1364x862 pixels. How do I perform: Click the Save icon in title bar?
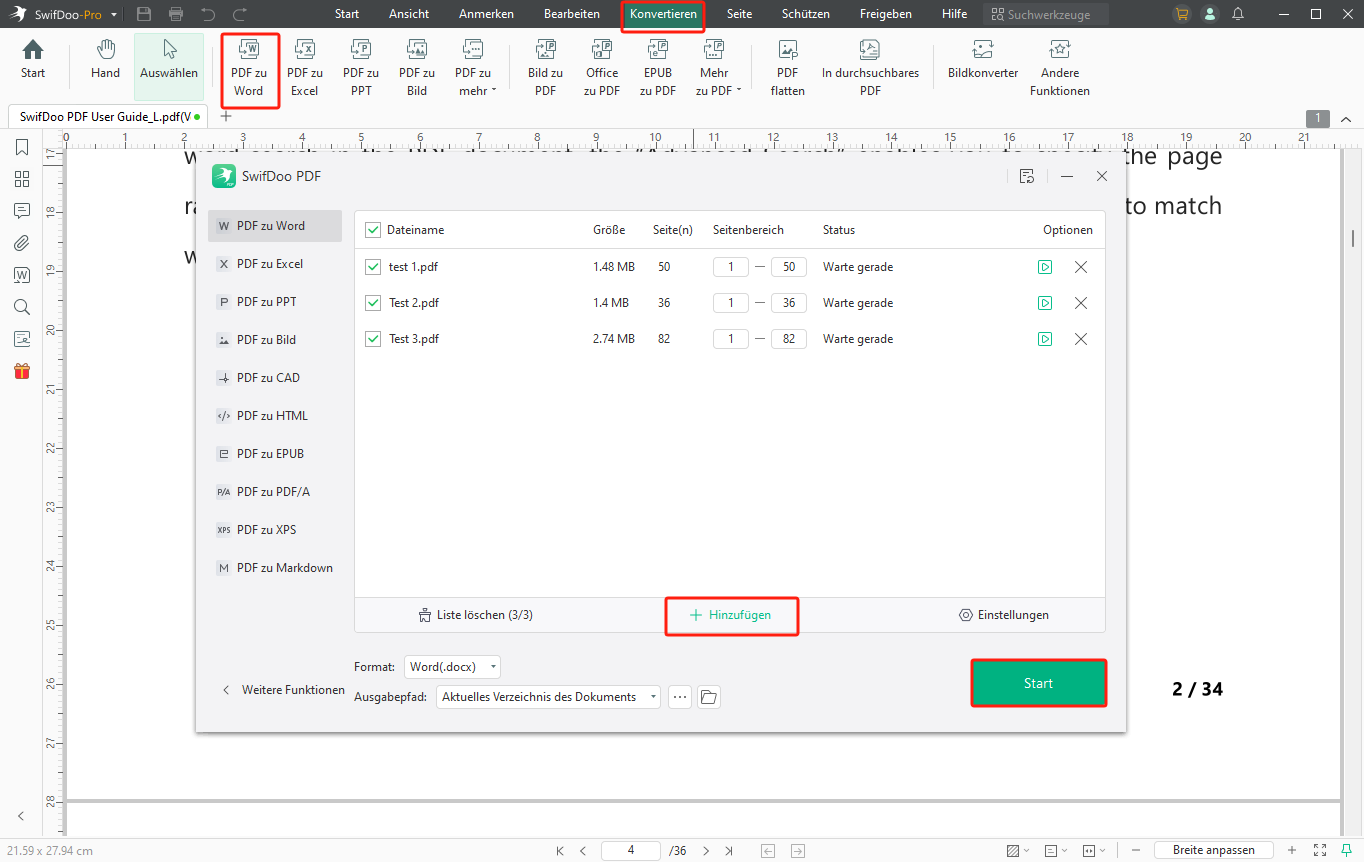tap(144, 14)
